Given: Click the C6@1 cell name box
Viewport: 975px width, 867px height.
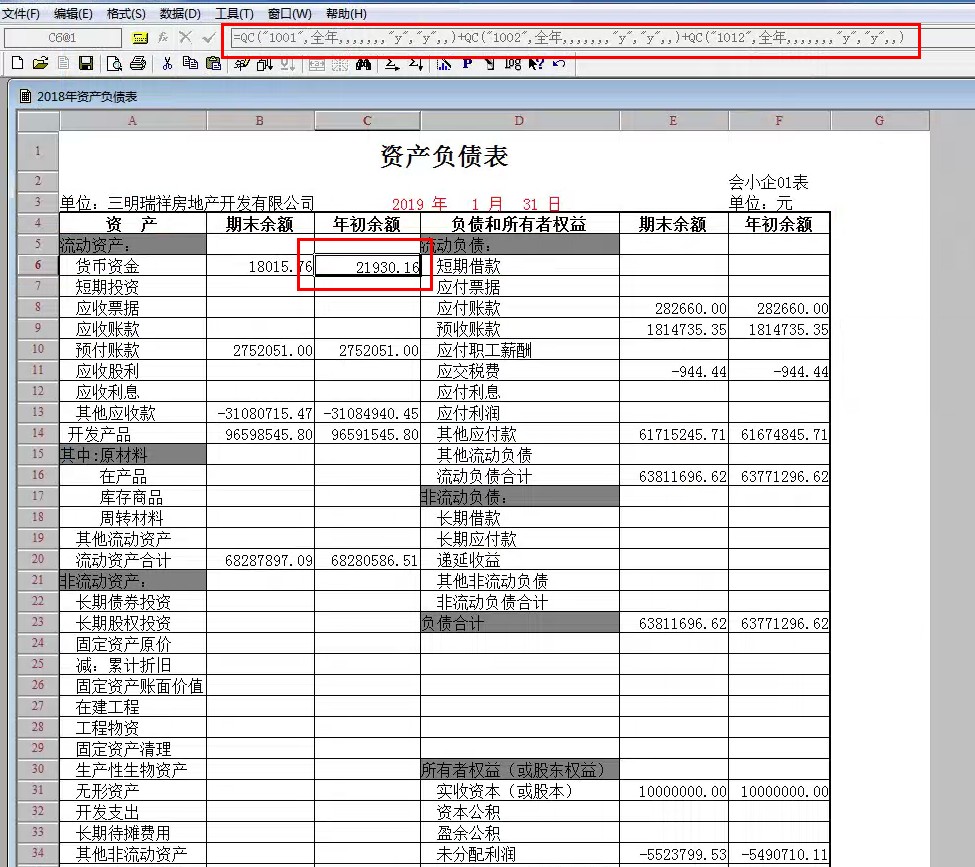Looking at the screenshot, I should click(x=62, y=38).
